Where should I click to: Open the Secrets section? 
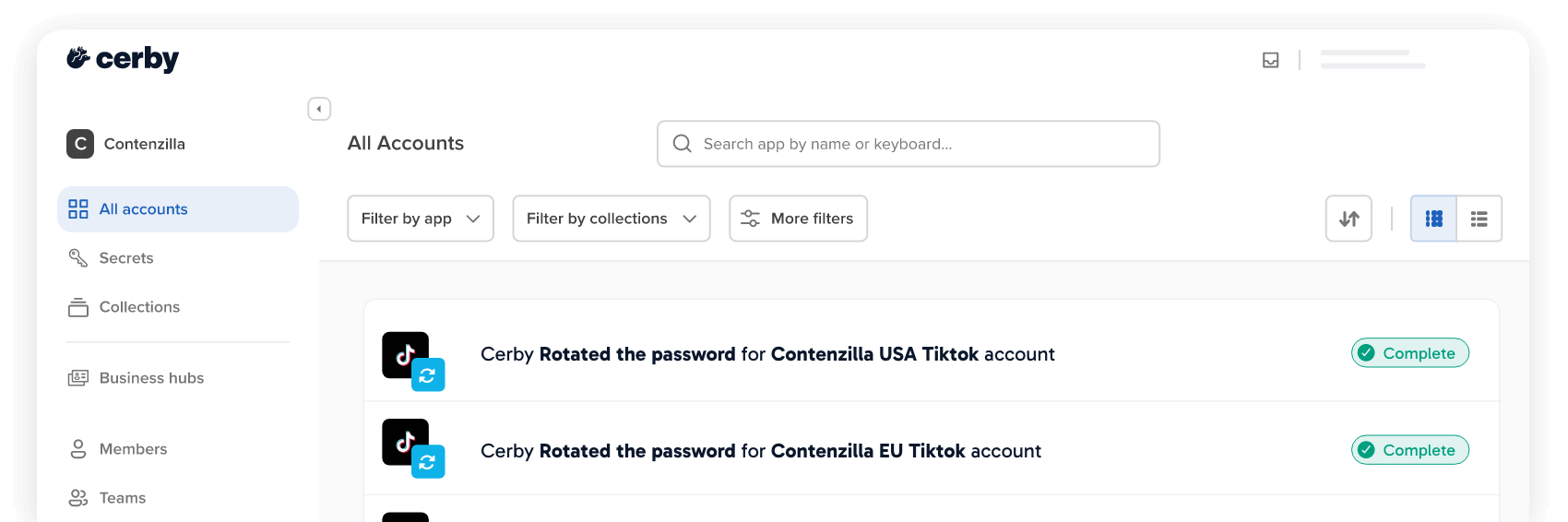coord(125,258)
